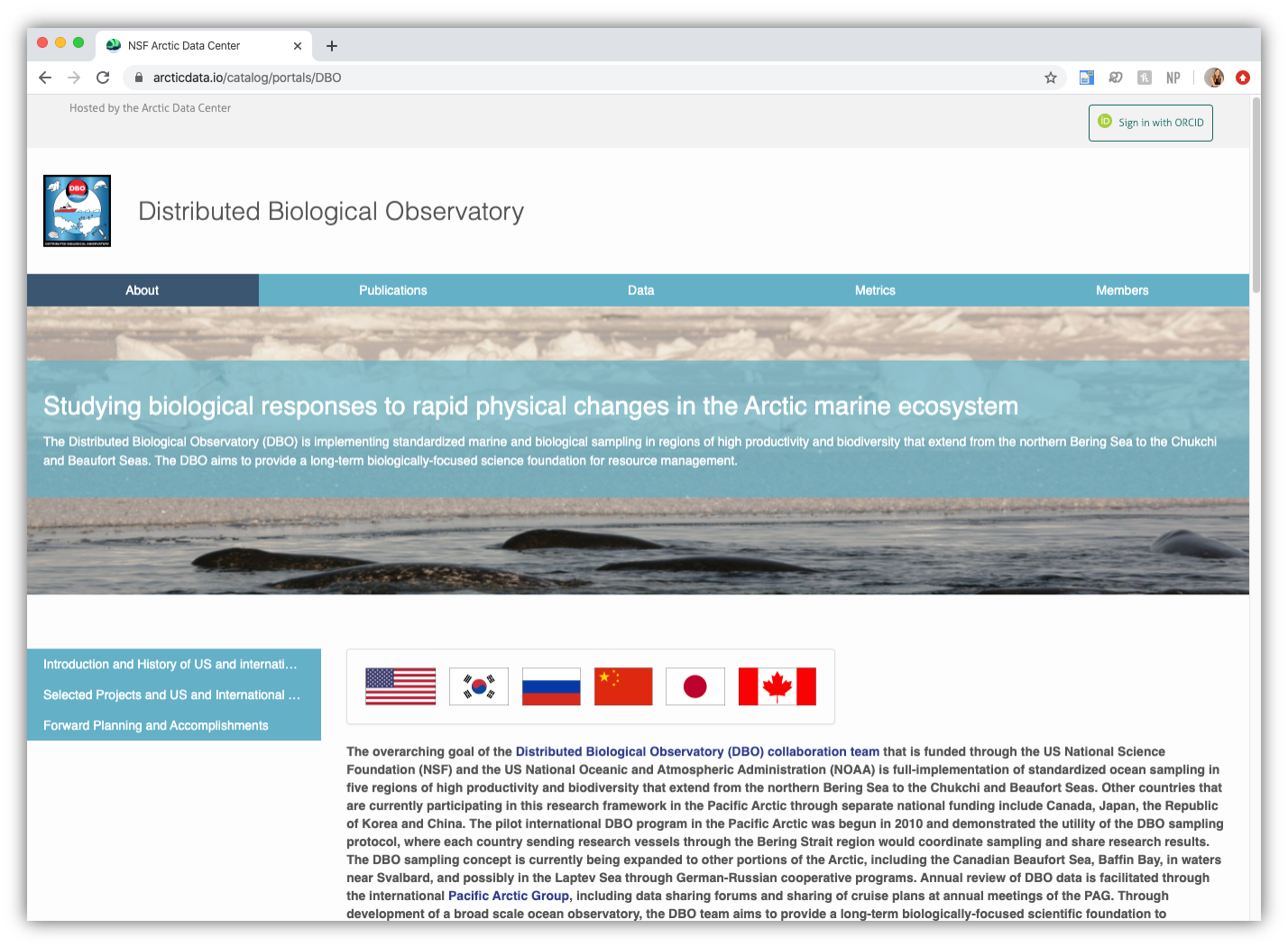Image resolution: width=1288 pixels, height=947 pixels.
Task: Click the red update arrow icon
Action: [x=1243, y=78]
